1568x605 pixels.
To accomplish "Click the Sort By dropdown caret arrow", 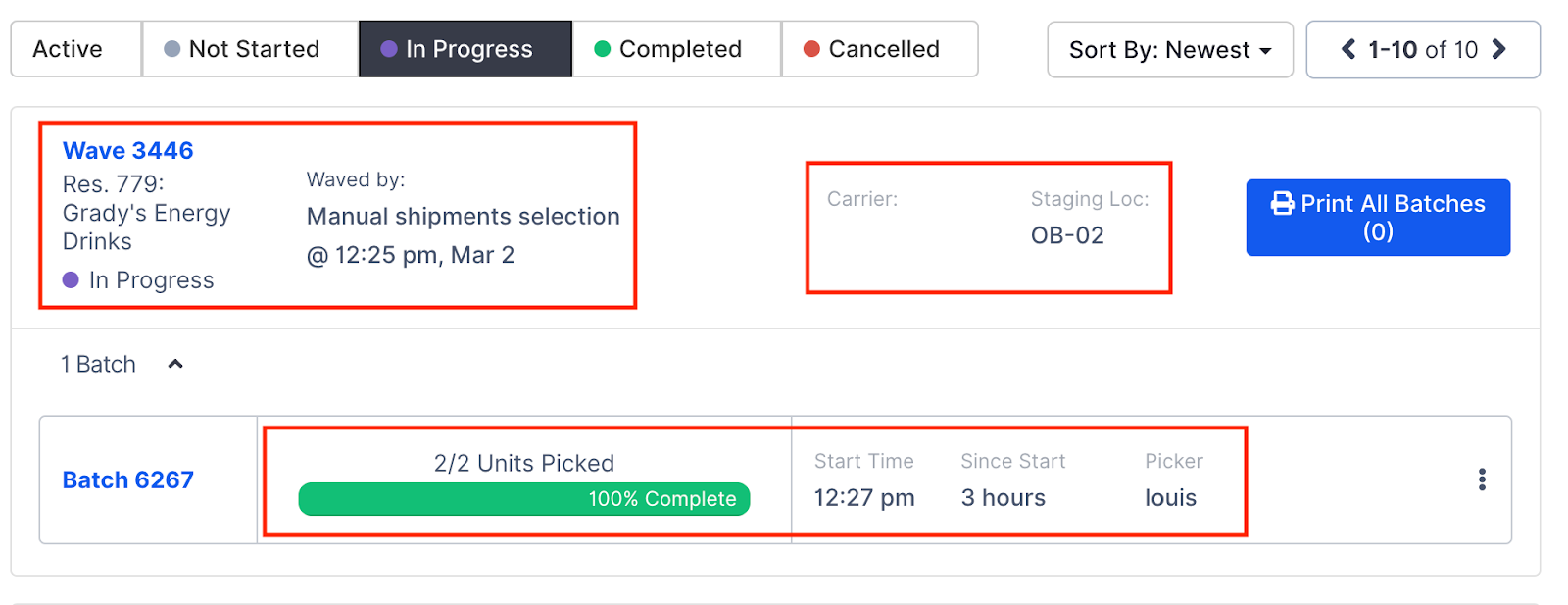I will (1266, 51).
